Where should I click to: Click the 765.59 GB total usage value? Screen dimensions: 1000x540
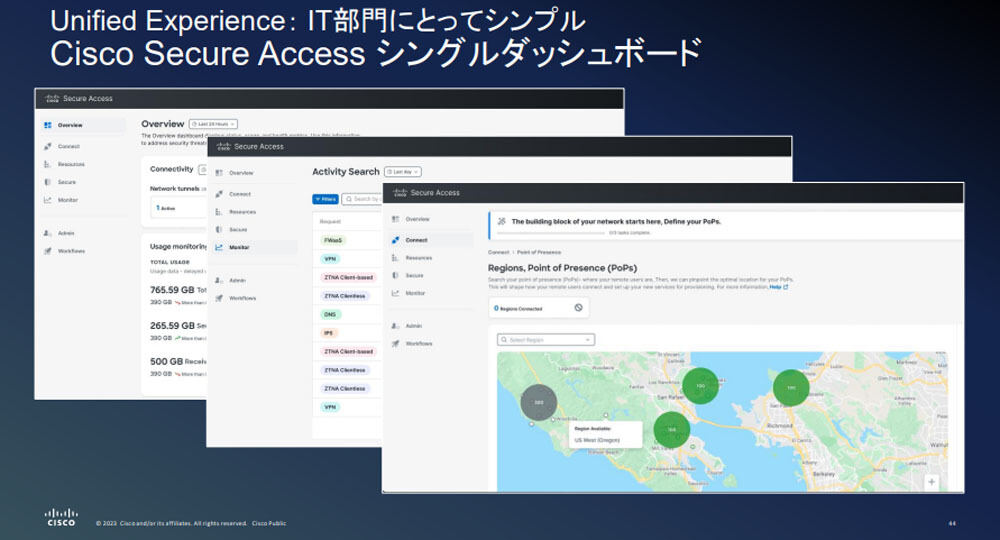pos(172,289)
